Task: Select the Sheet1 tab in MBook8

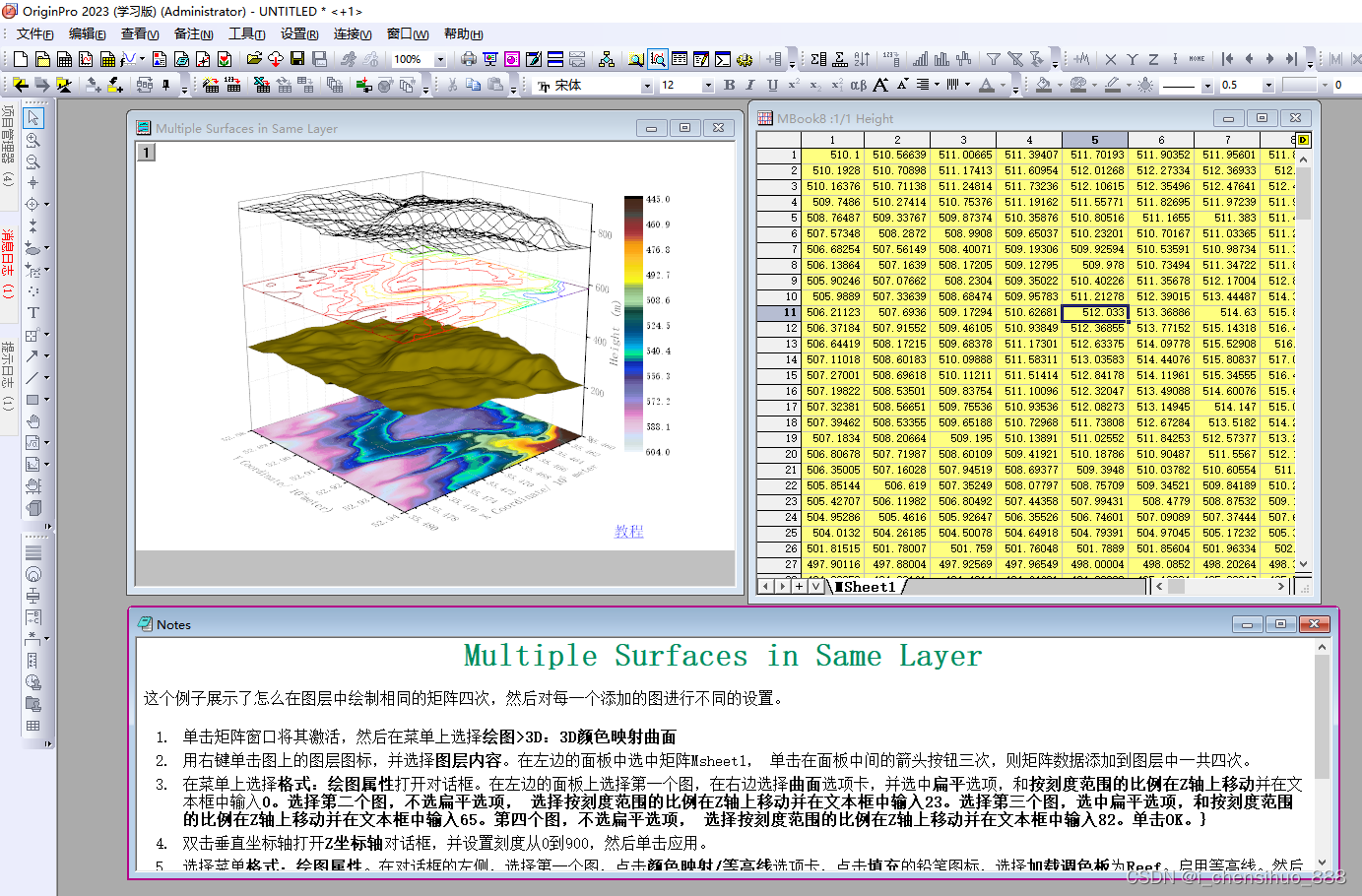Action: point(868,587)
